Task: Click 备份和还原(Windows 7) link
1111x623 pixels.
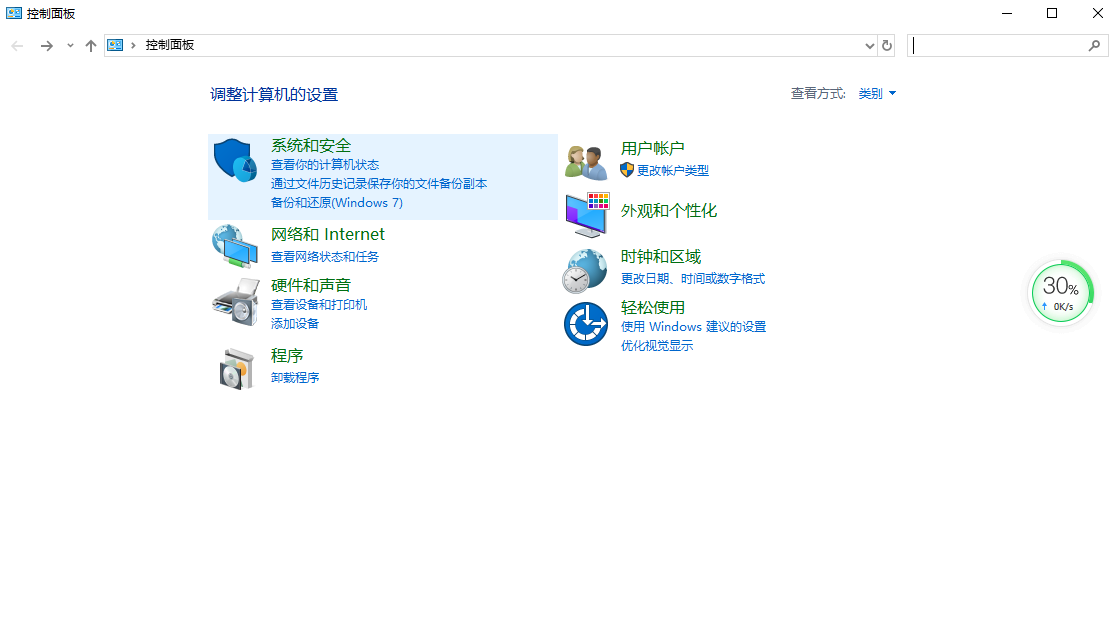Action: [336, 202]
